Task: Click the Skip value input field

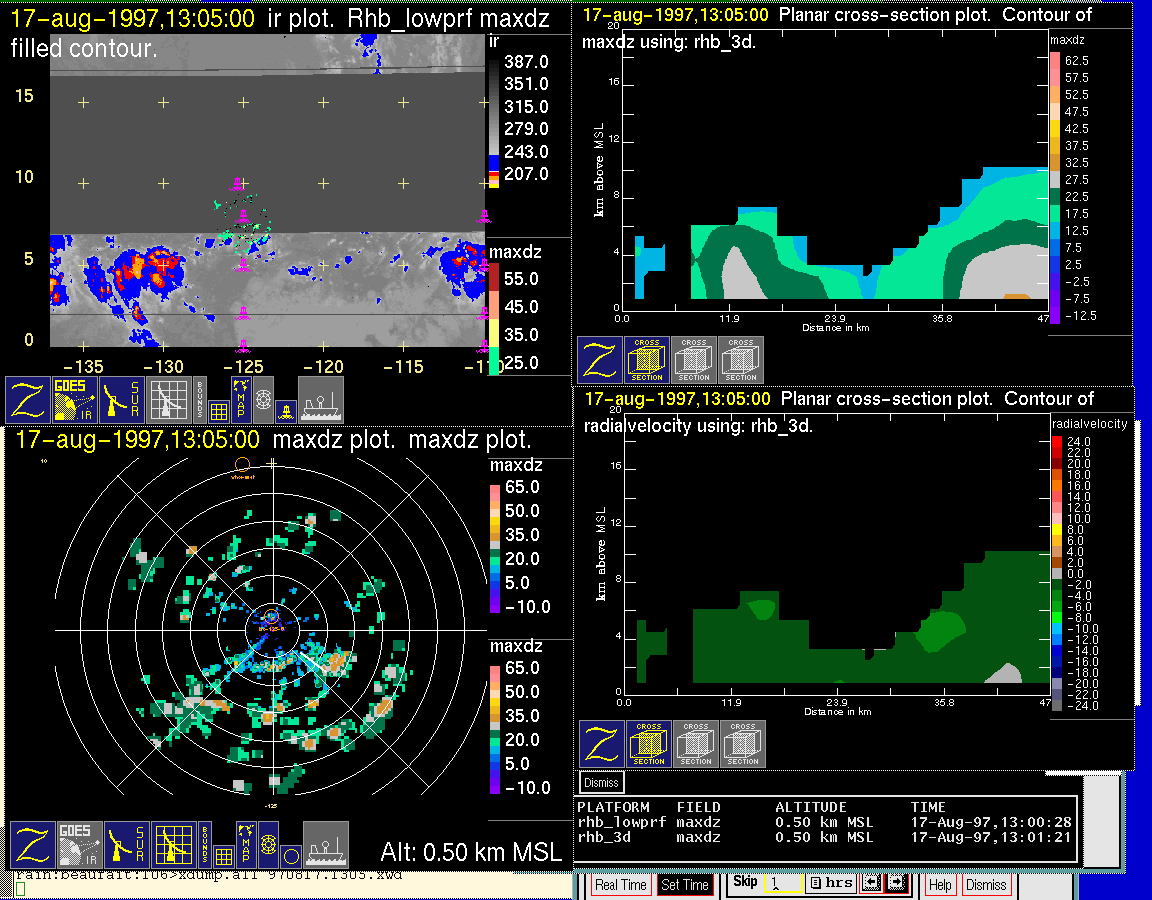Action: [x=782, y=885]
